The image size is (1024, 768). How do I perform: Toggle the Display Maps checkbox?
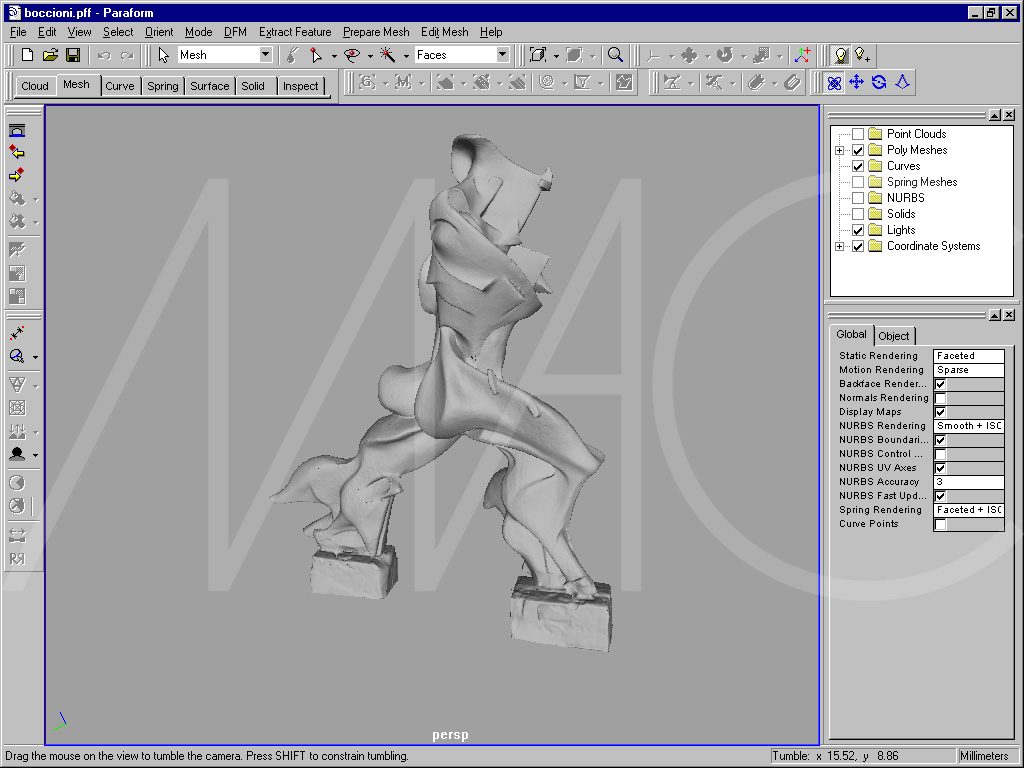coord(940,412)
